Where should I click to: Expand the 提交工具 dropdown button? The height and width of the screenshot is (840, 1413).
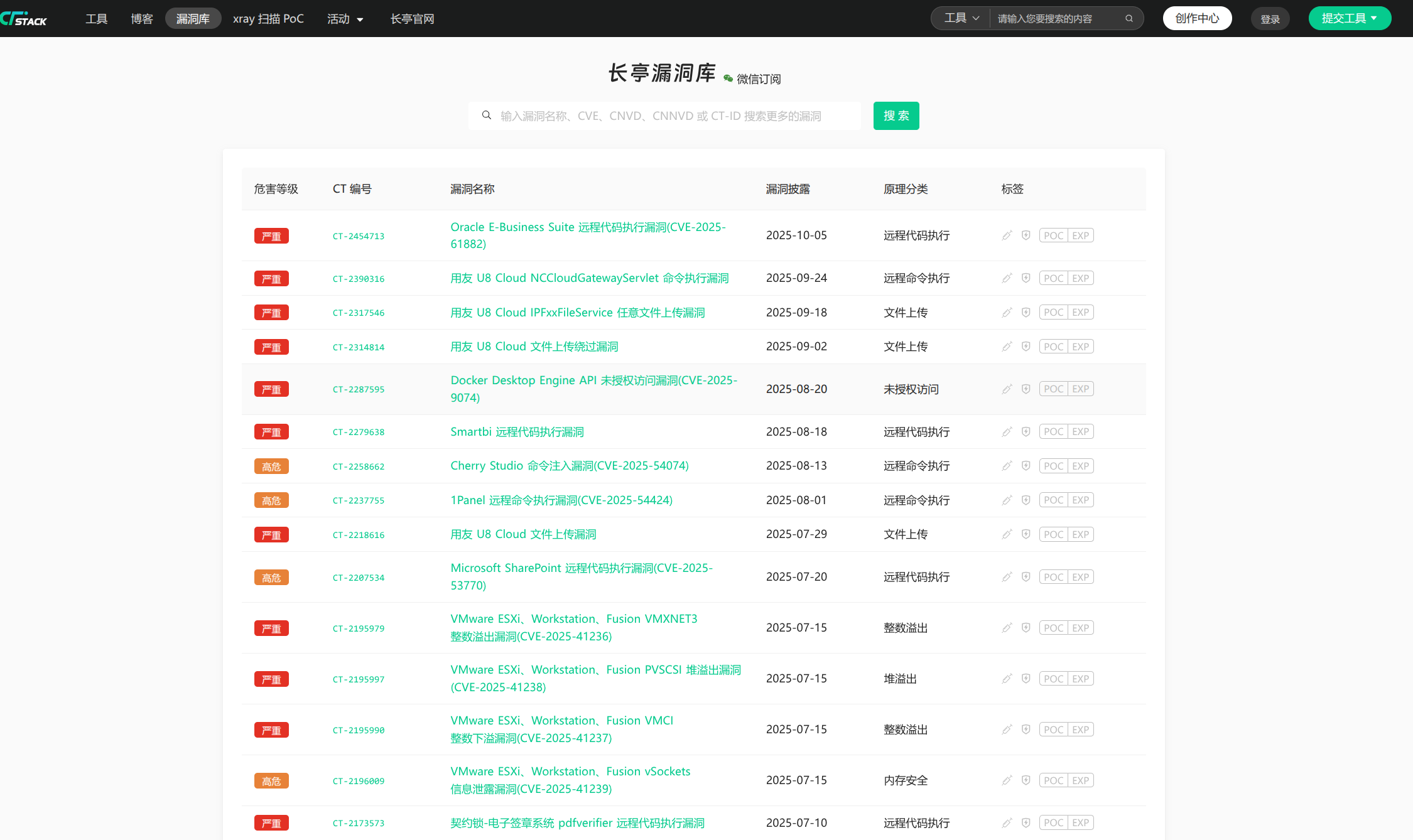(1349, 18)
